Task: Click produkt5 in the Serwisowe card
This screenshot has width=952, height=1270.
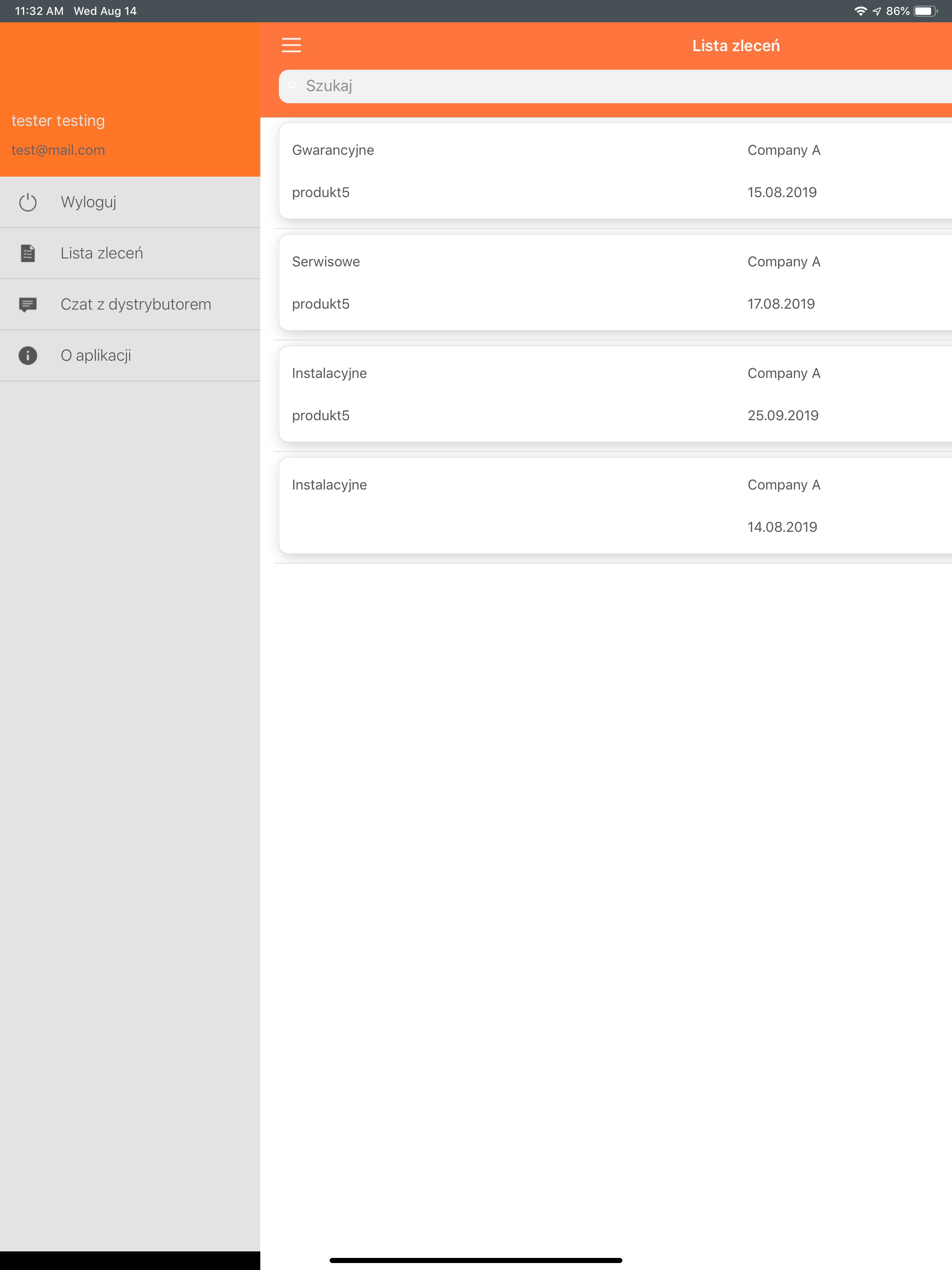Action: coord(320,304)
